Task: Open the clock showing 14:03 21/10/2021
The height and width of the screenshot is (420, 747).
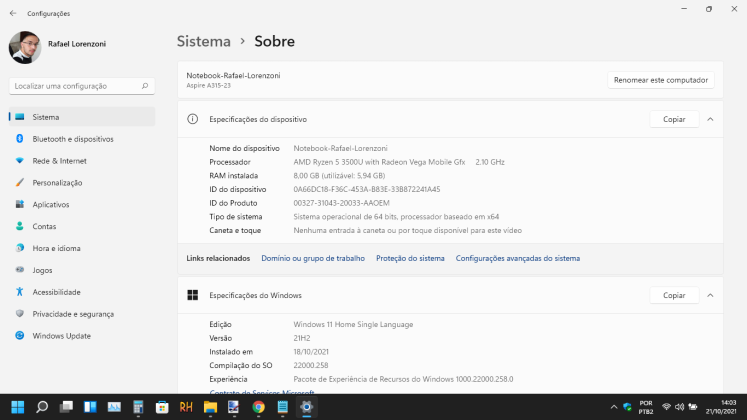Action: 721,407
